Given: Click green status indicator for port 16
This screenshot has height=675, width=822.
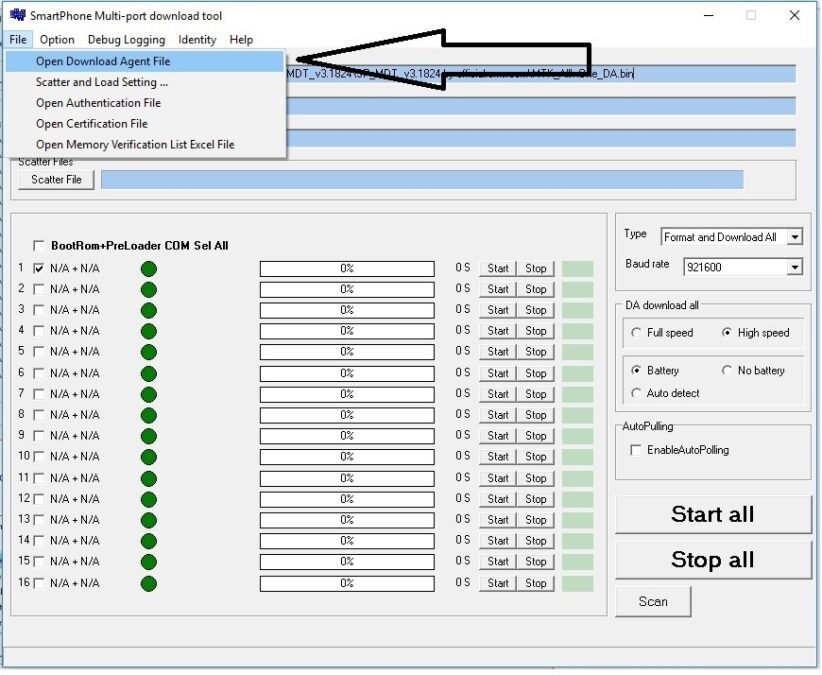Looking at the screenshot, I should tap(149, 584).
